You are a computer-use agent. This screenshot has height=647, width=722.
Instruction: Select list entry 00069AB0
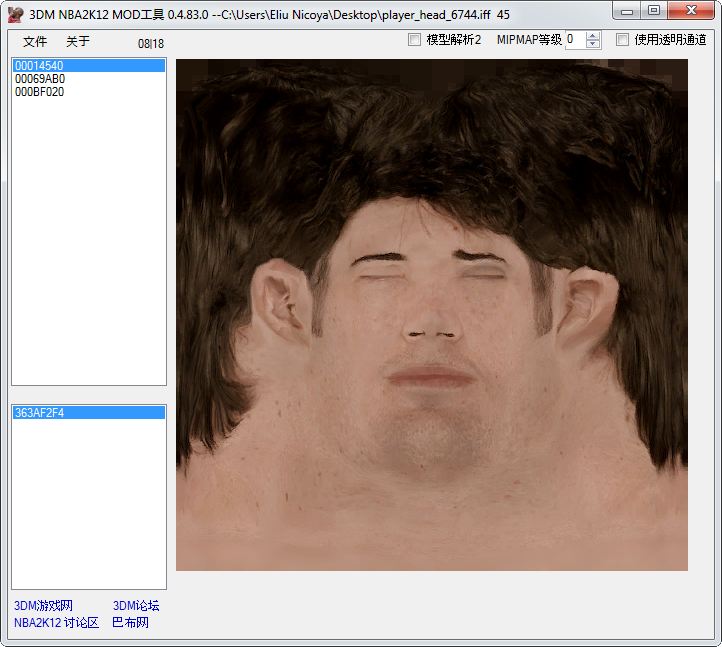coord(88,79)
